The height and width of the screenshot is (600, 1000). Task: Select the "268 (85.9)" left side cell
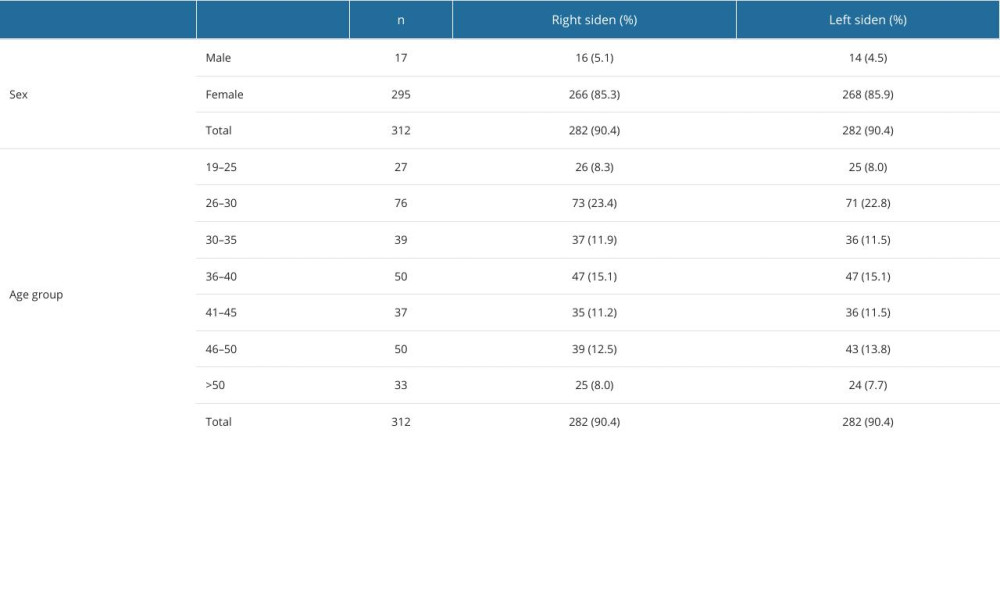point(867,95)
